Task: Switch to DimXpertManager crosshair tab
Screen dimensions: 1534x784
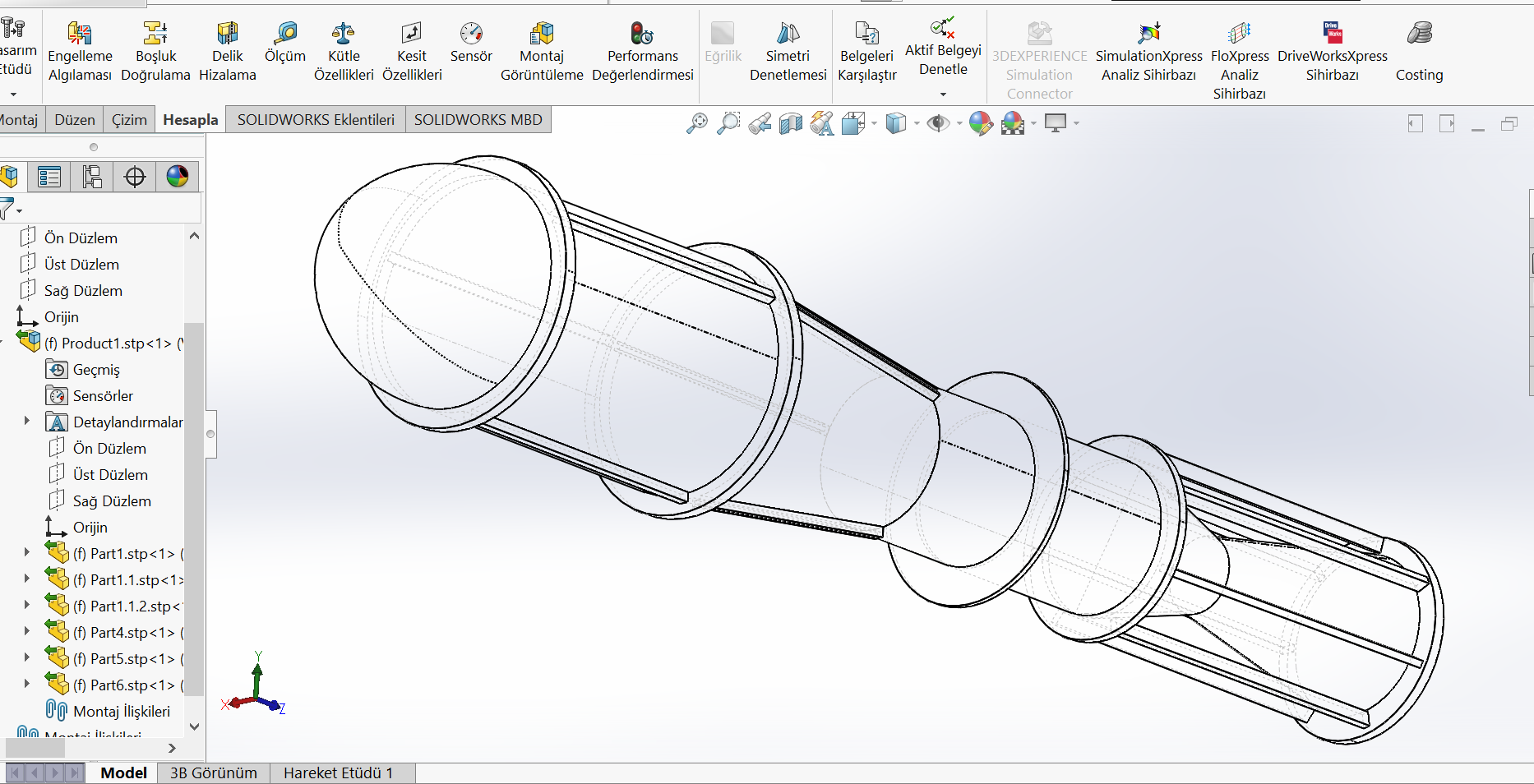Action: pyautogui.click(x=135, y=176)
